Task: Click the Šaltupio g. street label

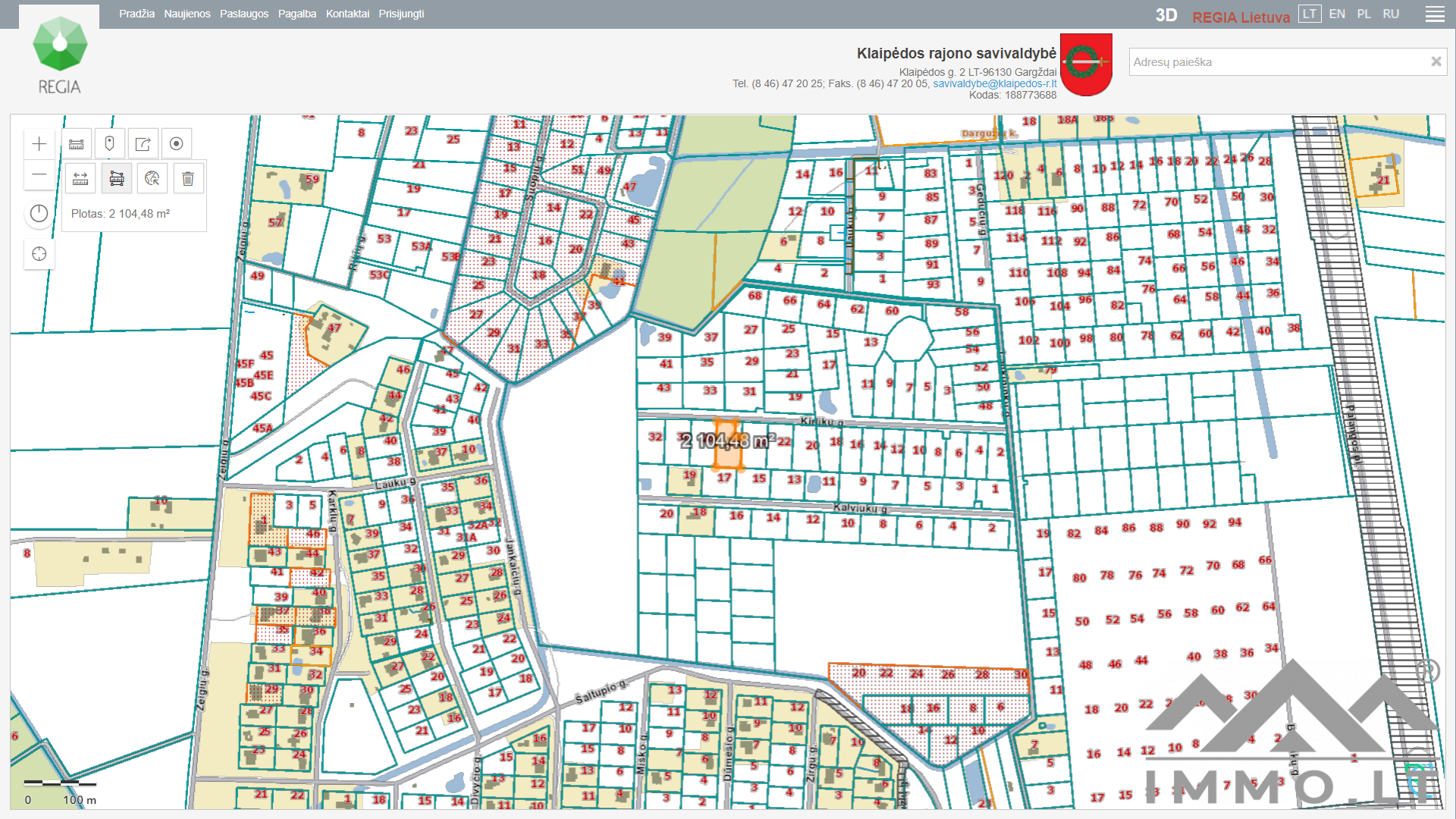Action: (601, 692)
